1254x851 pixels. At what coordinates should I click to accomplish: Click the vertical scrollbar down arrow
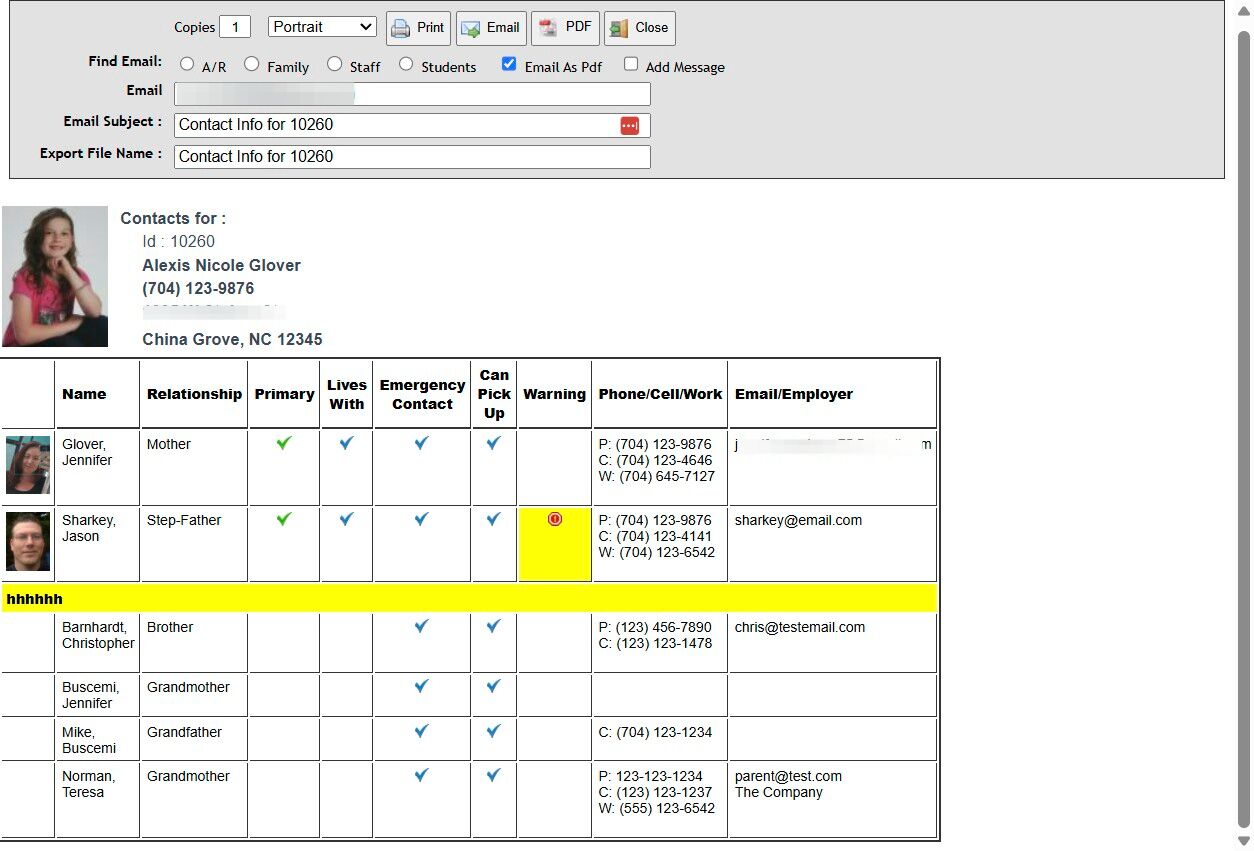(1244, 841)
